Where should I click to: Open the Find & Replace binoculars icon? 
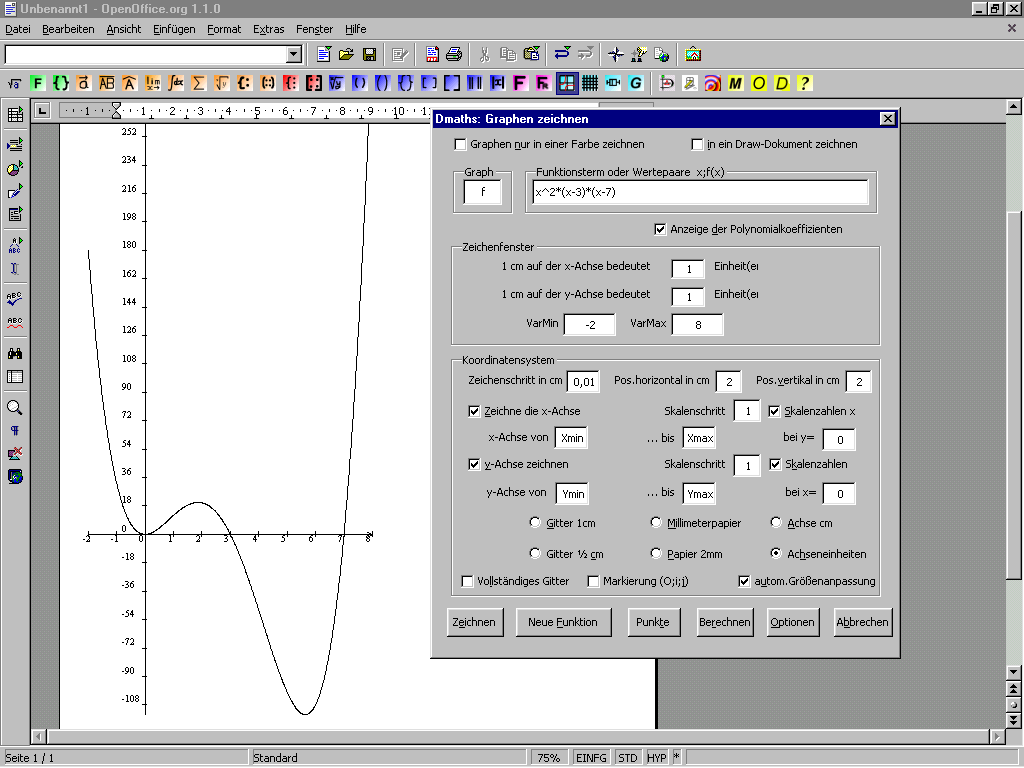(15, 354)
